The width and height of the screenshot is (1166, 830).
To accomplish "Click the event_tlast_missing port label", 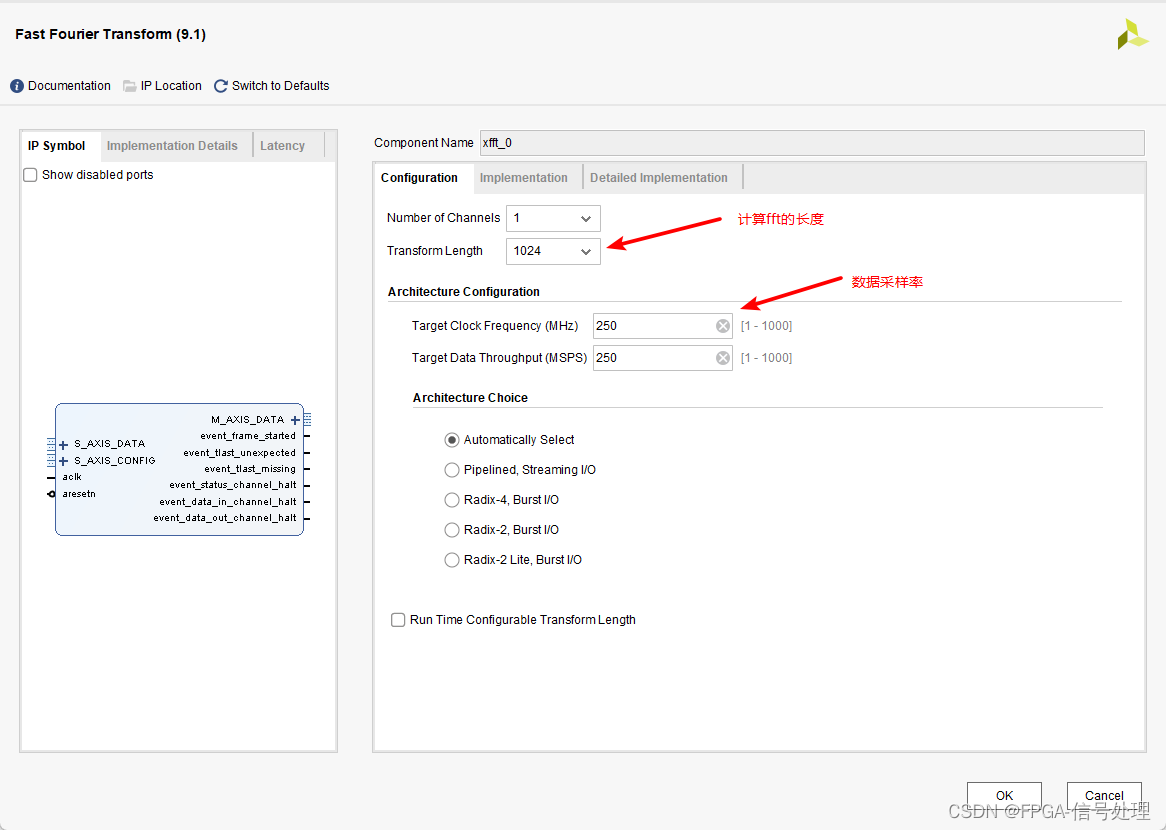I will (x=250, y=469).
